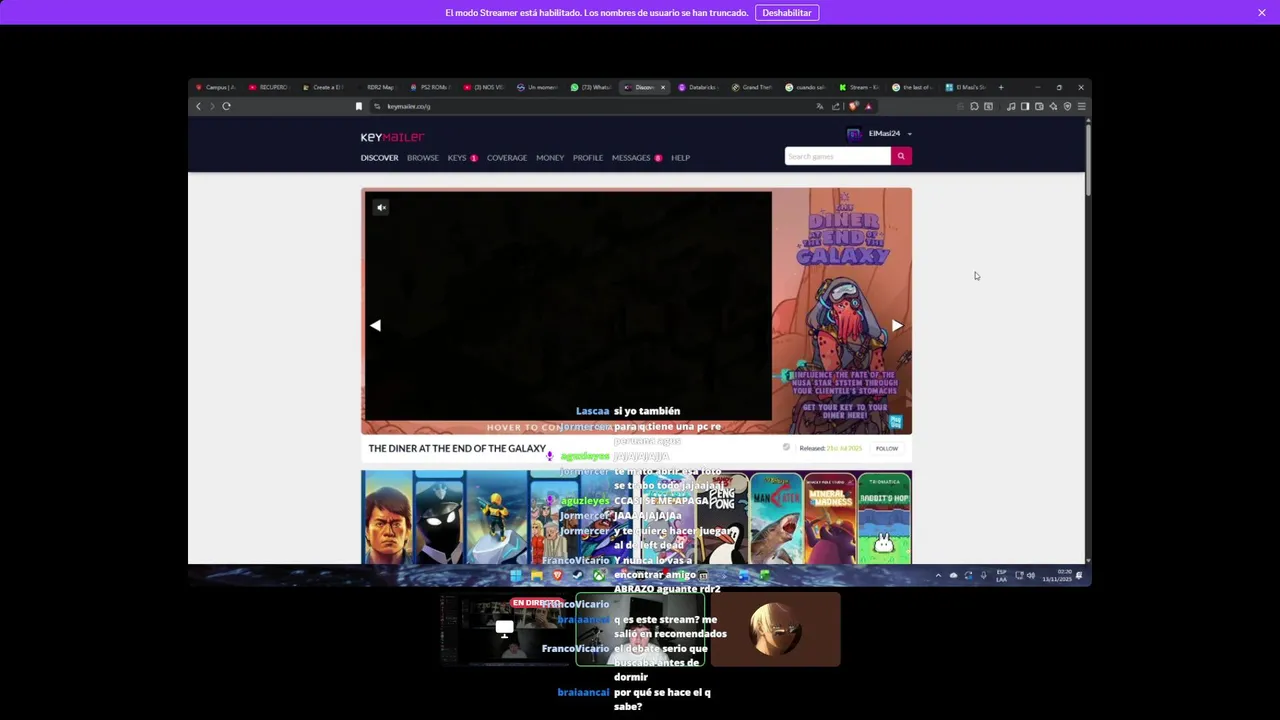This screenshot has height=720, width=1280.
Task: Click the pink search magnifier button
Action: point(901,156)
